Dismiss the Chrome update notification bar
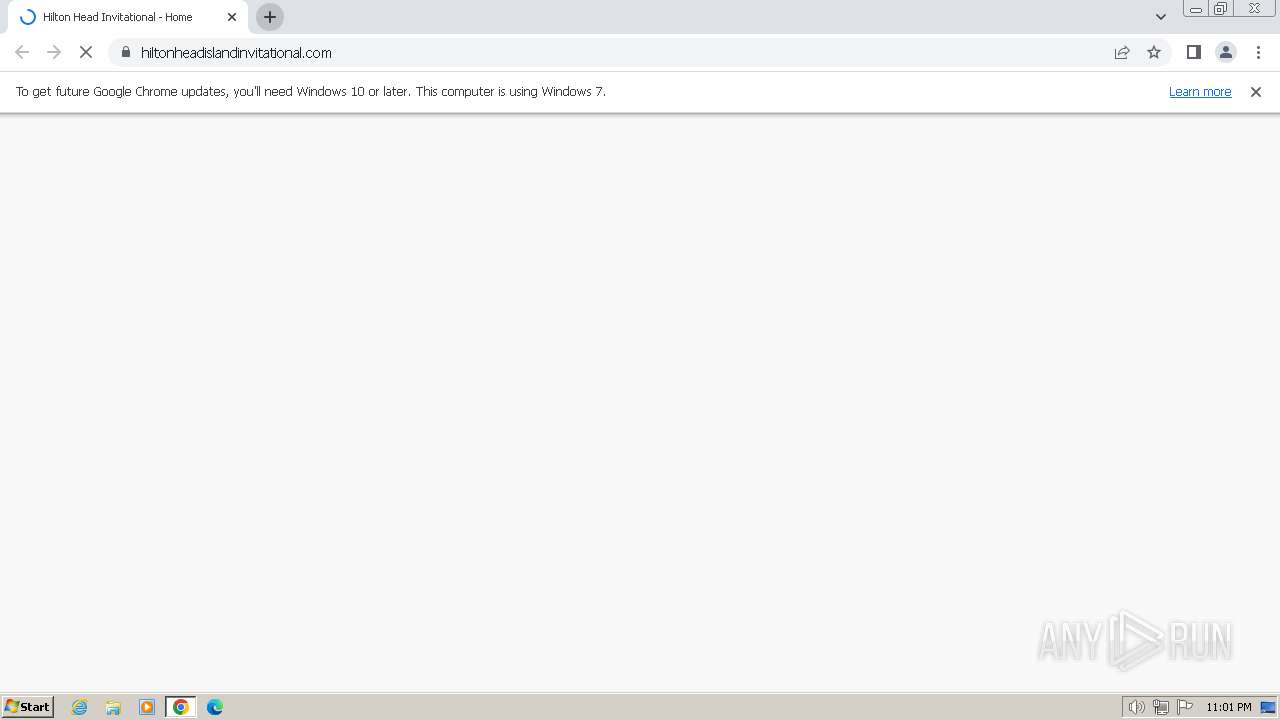This screenshot has height=720, width=1280. coord(1256,91)
